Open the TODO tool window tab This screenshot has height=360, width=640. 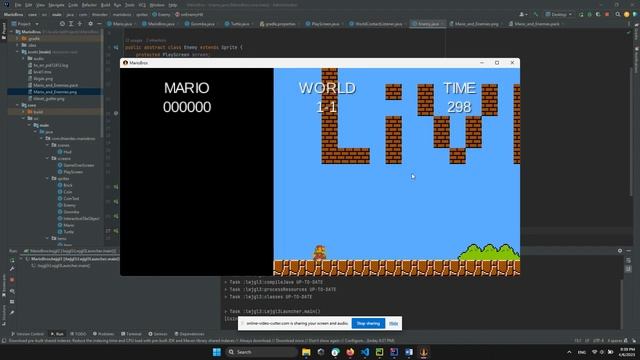click(x=78, y=334)
